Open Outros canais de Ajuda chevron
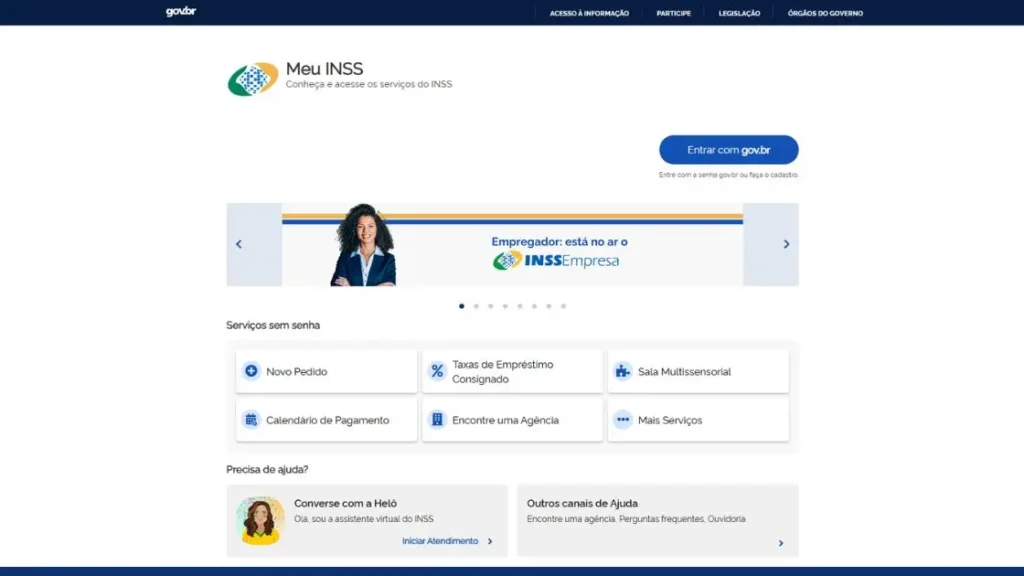 tap(780, 543)
